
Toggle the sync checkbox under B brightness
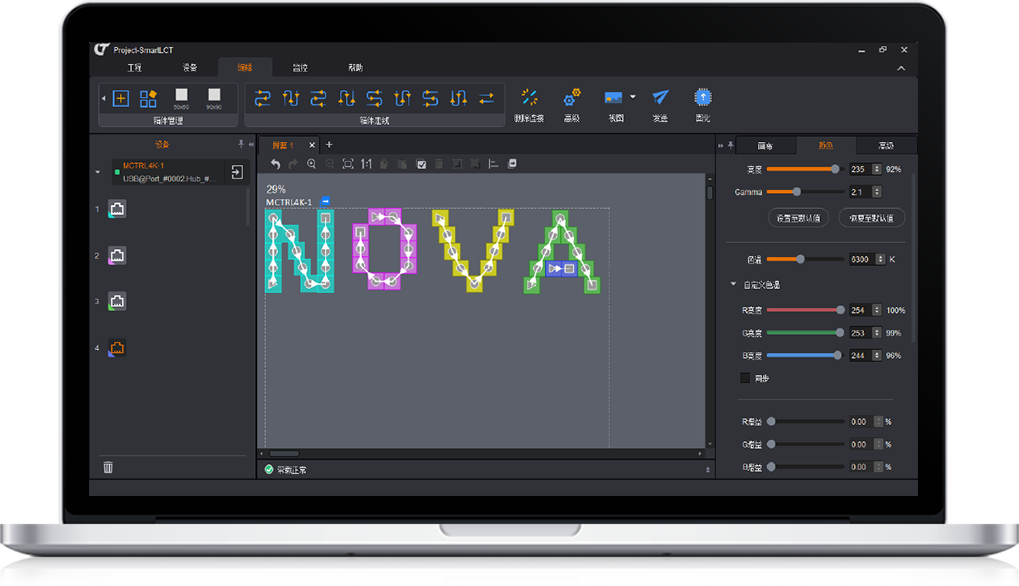click(745, 378)
